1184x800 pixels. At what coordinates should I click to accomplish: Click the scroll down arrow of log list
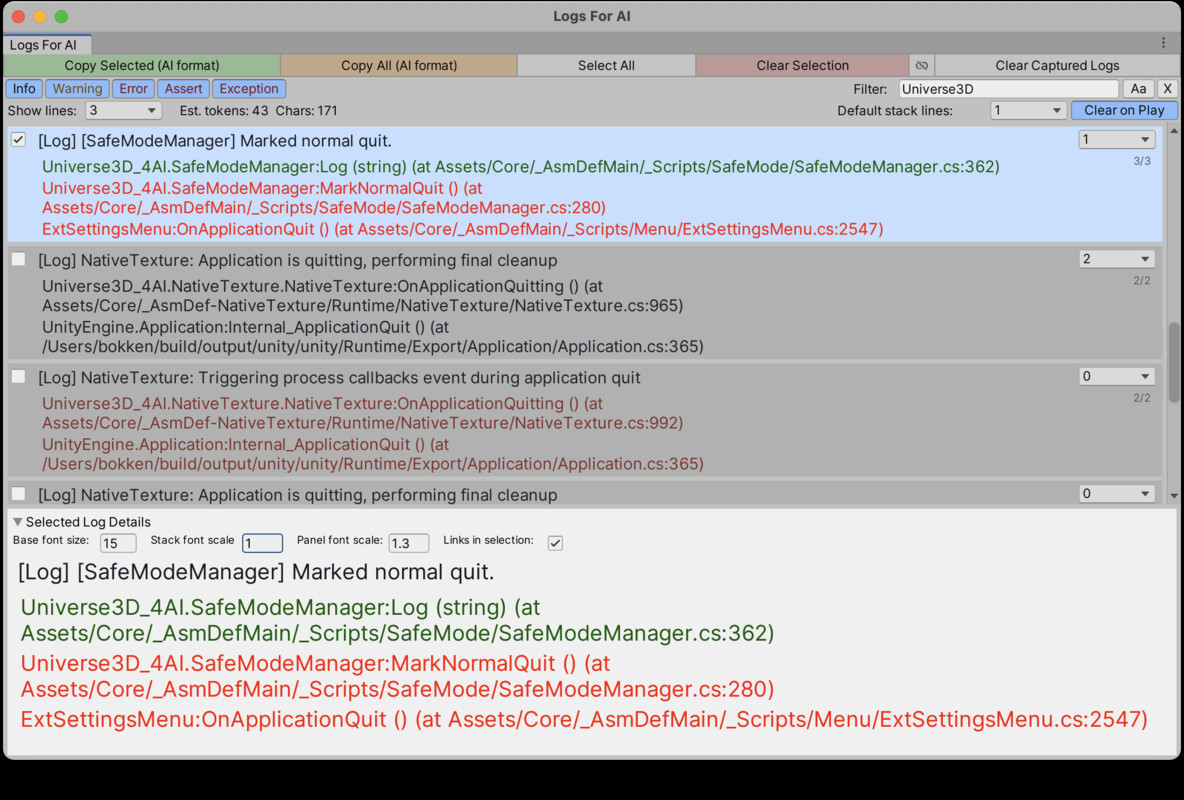pyautogui.click(x=1174, y=496)
